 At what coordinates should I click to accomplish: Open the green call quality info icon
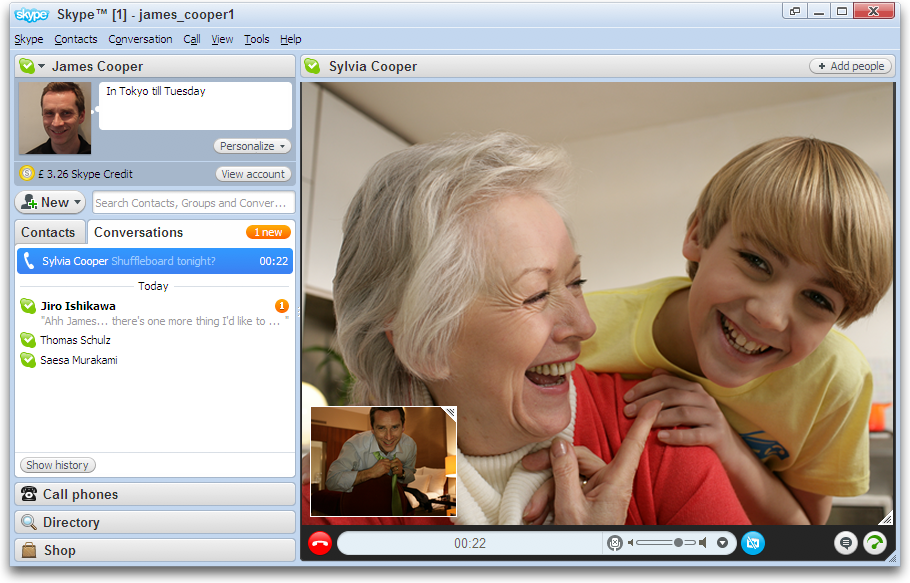click(x=875, y=543)
